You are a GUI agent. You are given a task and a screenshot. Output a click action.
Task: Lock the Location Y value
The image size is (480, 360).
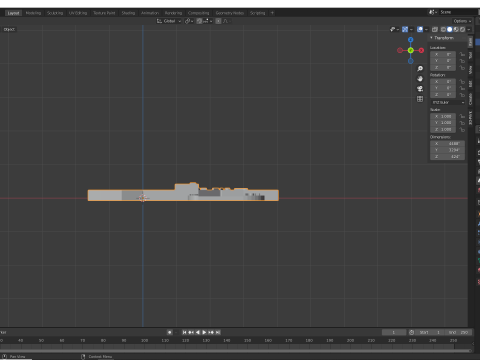pyautogui.click(x=462, y=61)
